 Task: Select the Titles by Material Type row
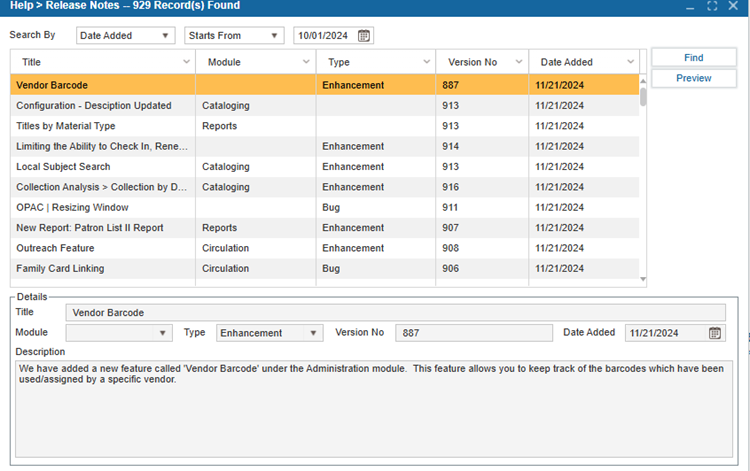tap(324, 126)
